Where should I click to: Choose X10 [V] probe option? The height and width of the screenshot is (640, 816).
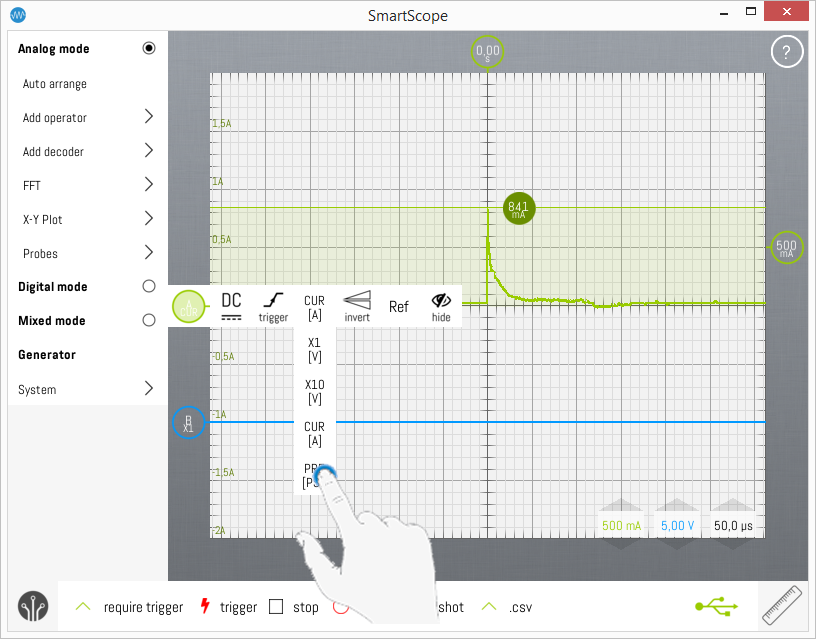pyautogui.click(x=315, y=391)
